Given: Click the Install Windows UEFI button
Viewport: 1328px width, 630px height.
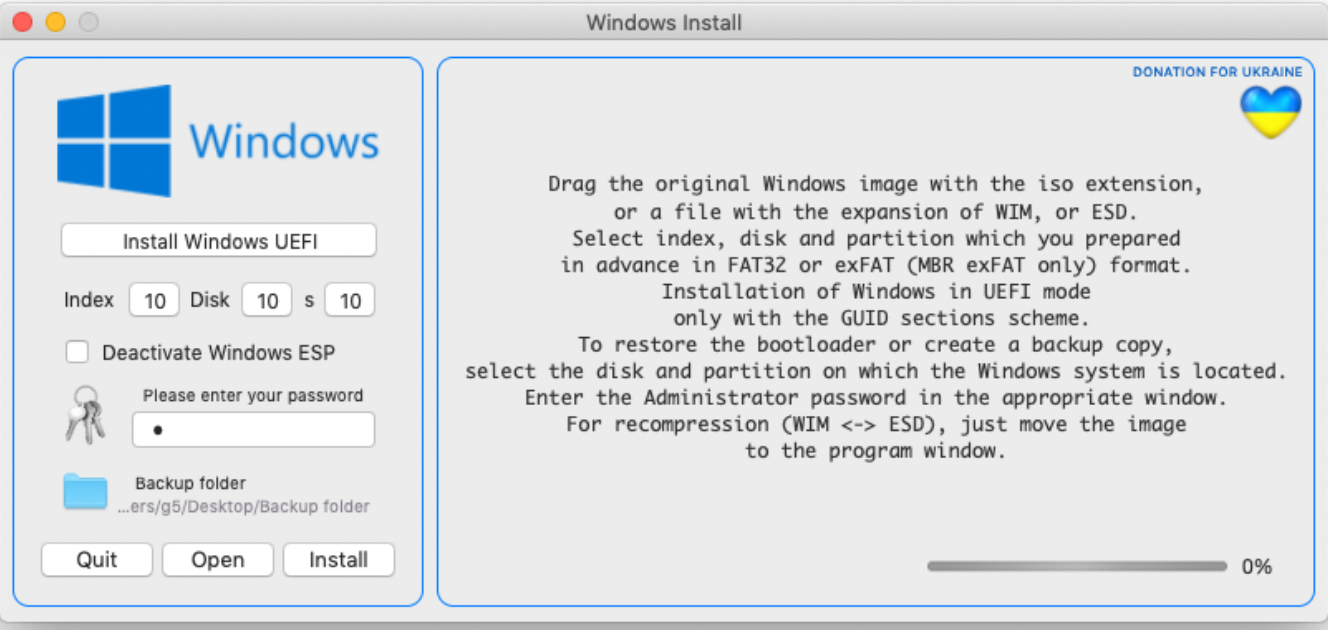Looking at the screenshot, I should 219,241.
